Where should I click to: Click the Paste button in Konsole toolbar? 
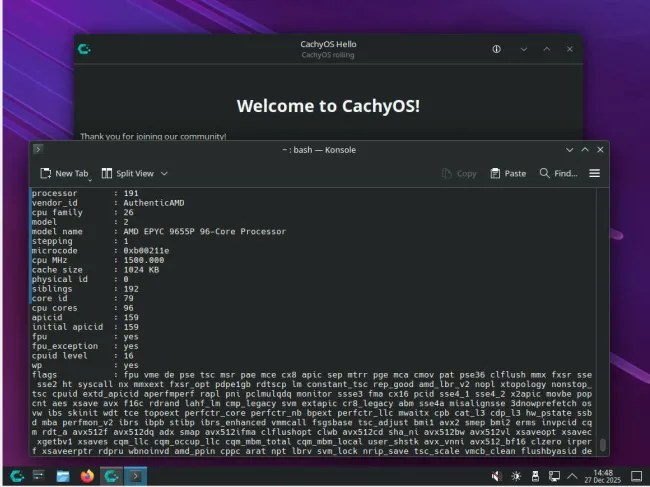(x=508, y=174)
